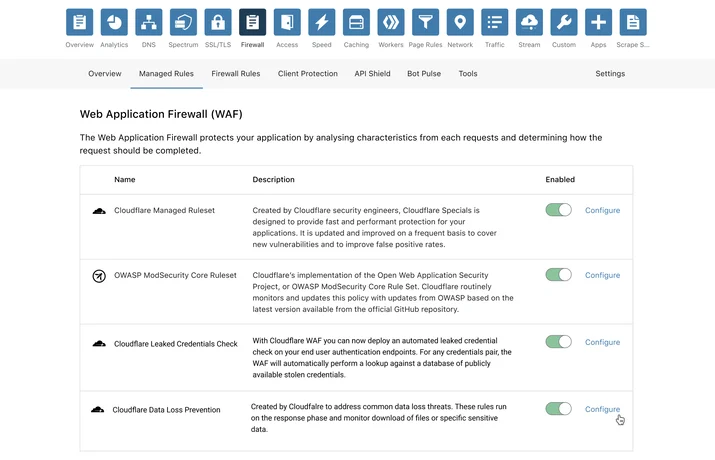Open the Client Protection tab
Image resolution: width=715 pixels, height=460 pixels.
308,73
